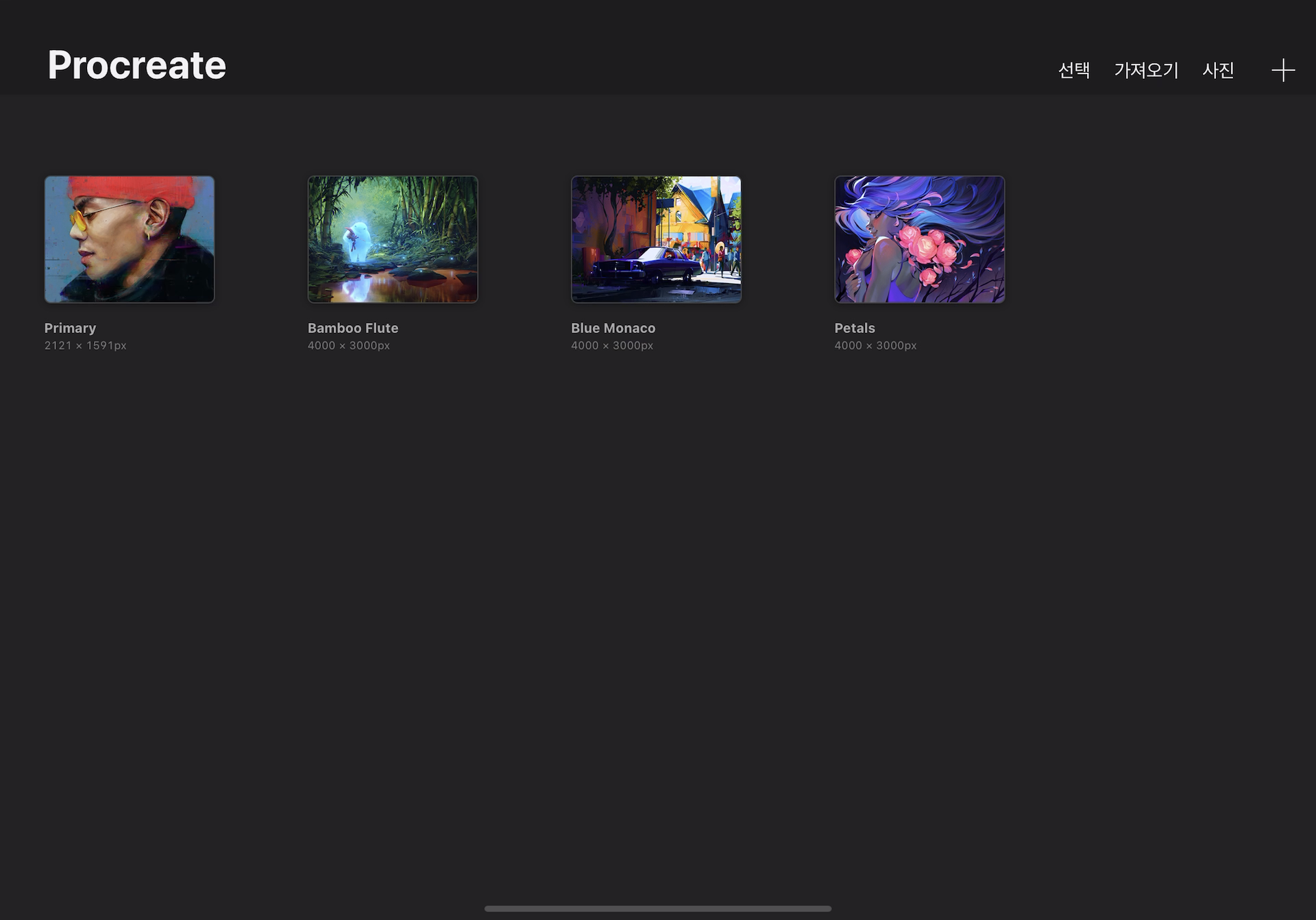
Task: Tap the Primary title to rename it
Action: (70, 328)
